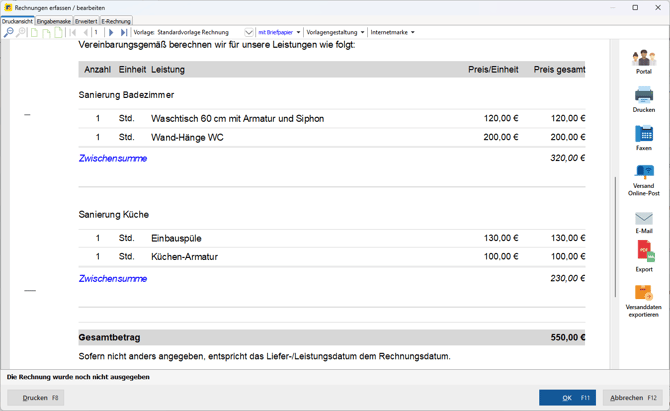Click Versanddaten exportieren icon
This screenshot has height=411, width=670.
pos(644,301)
